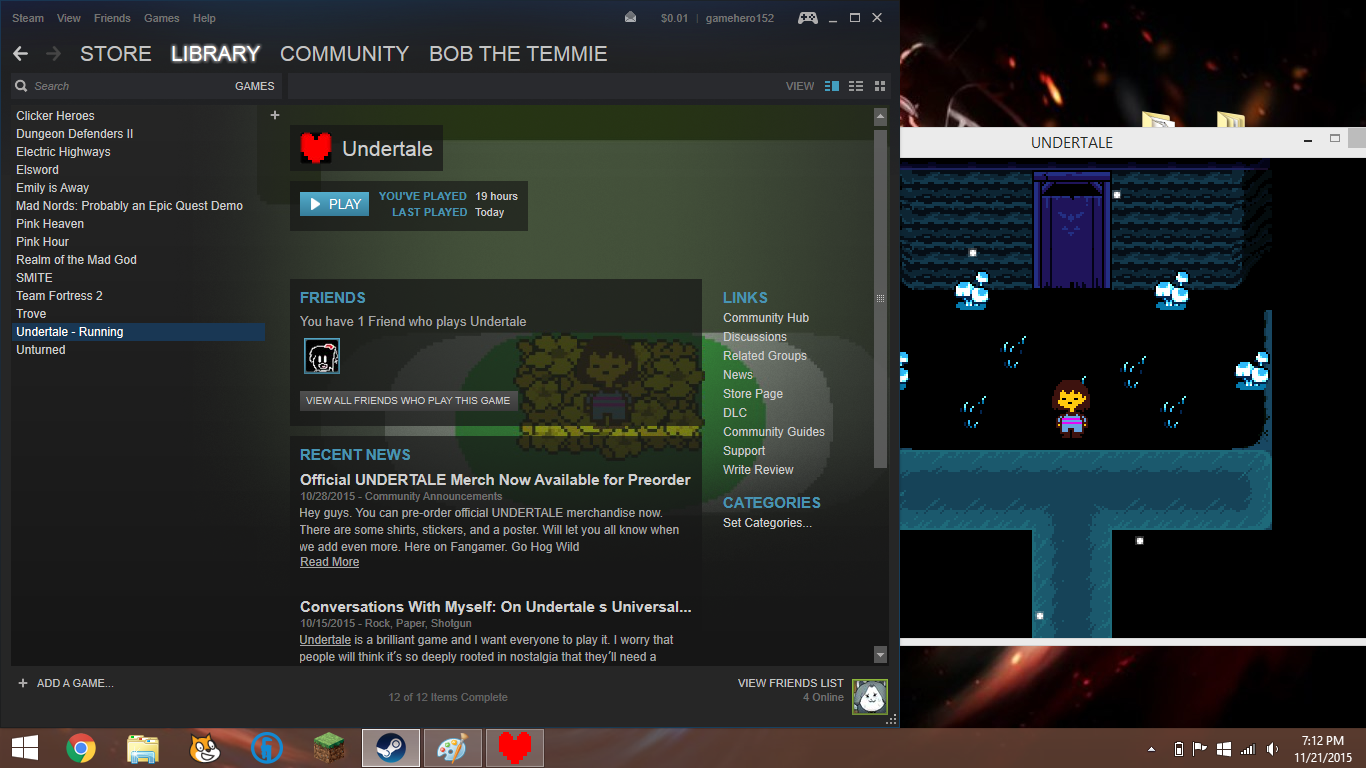Switch to Undertale heart on the taskbar
This screenshot has height=768, width=1366.
[x=515, y=747]
